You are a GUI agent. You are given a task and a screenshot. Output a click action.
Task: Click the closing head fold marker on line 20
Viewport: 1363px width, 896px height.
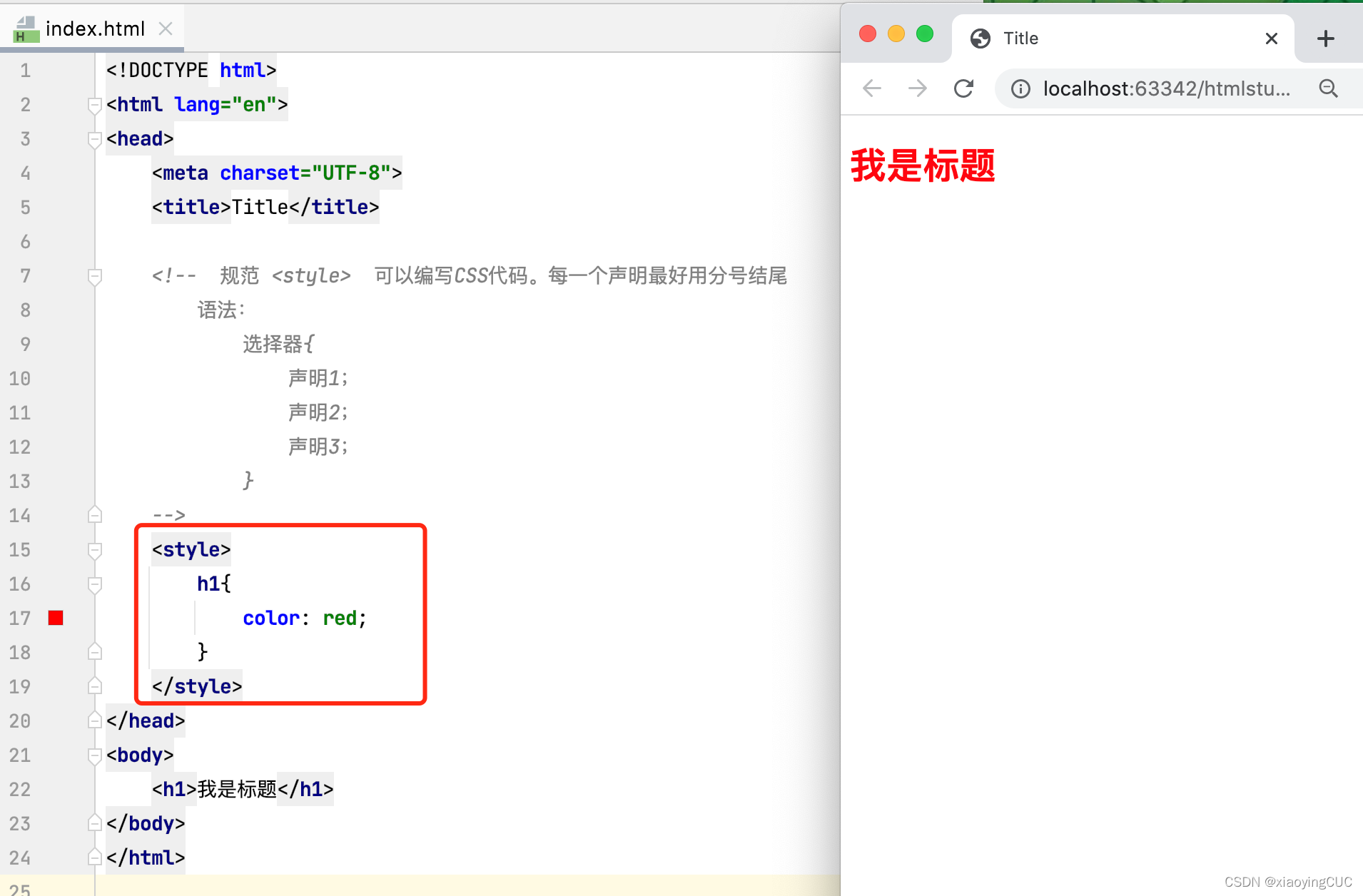[x=94, y=721]
